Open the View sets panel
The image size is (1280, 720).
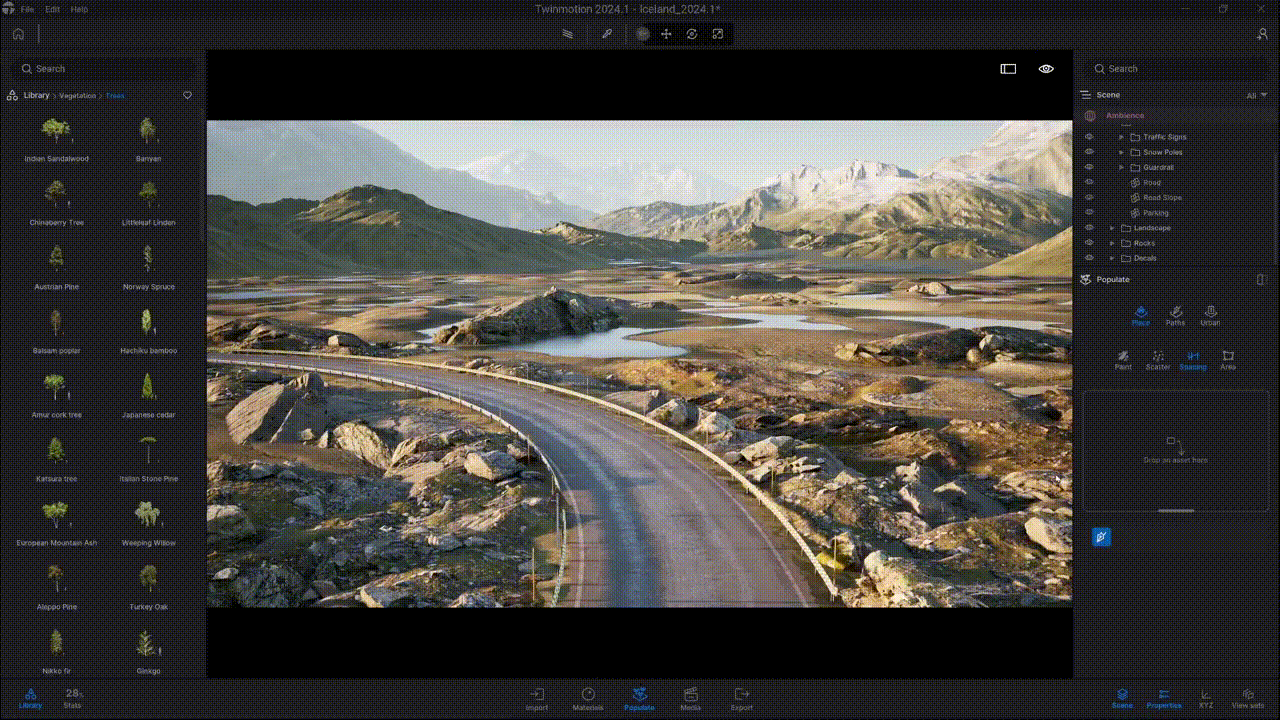point(1248,698)
